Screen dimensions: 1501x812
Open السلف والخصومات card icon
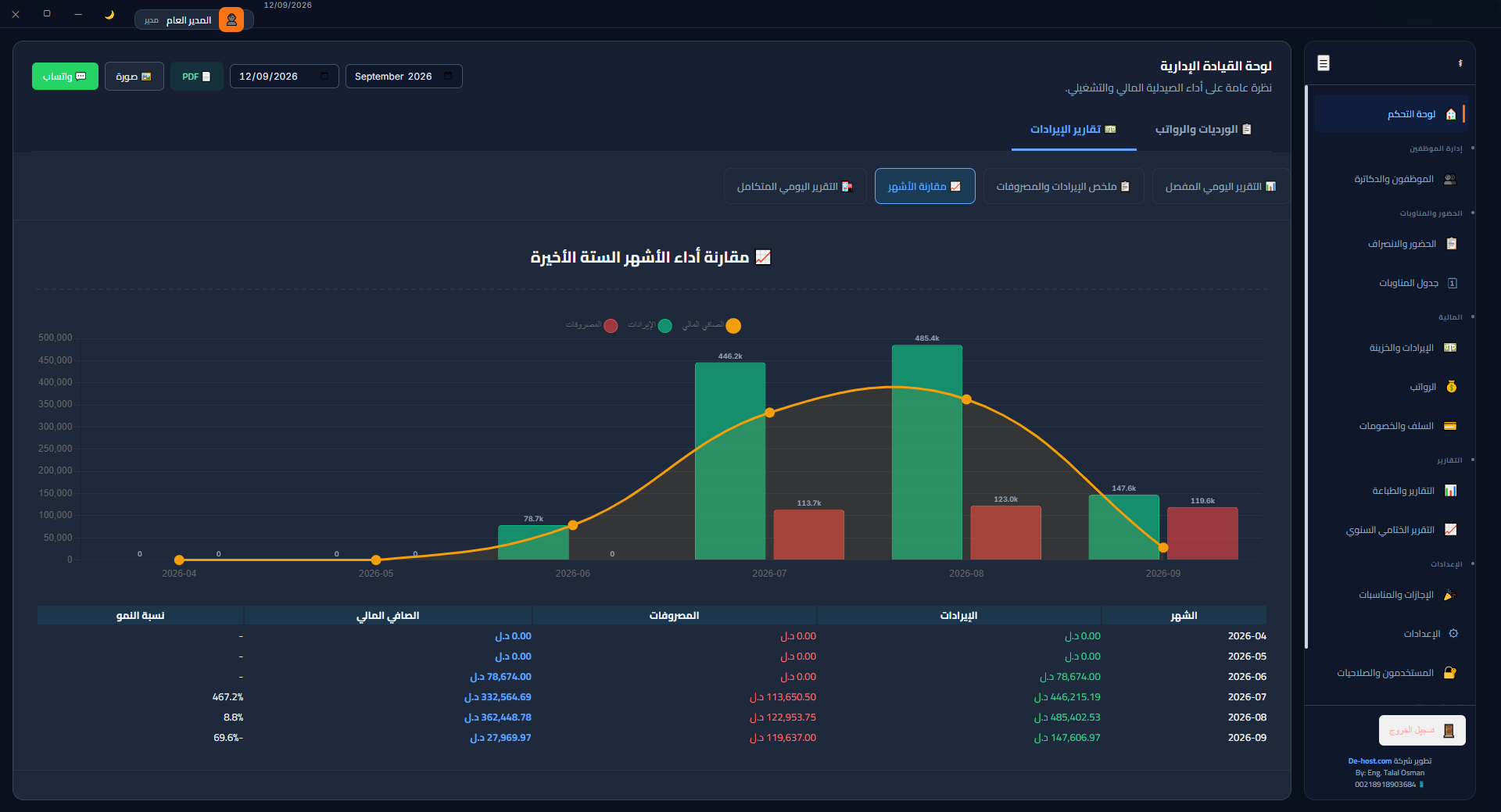tap(1450, 426)
